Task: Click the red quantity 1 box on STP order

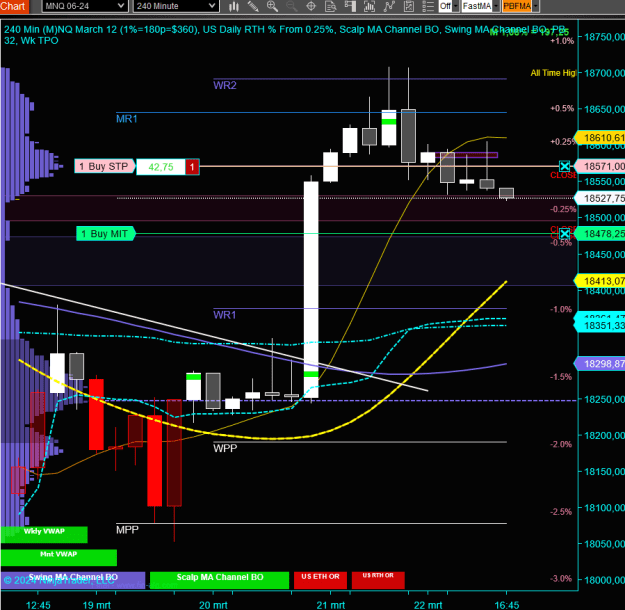Action: pos(192,167)
